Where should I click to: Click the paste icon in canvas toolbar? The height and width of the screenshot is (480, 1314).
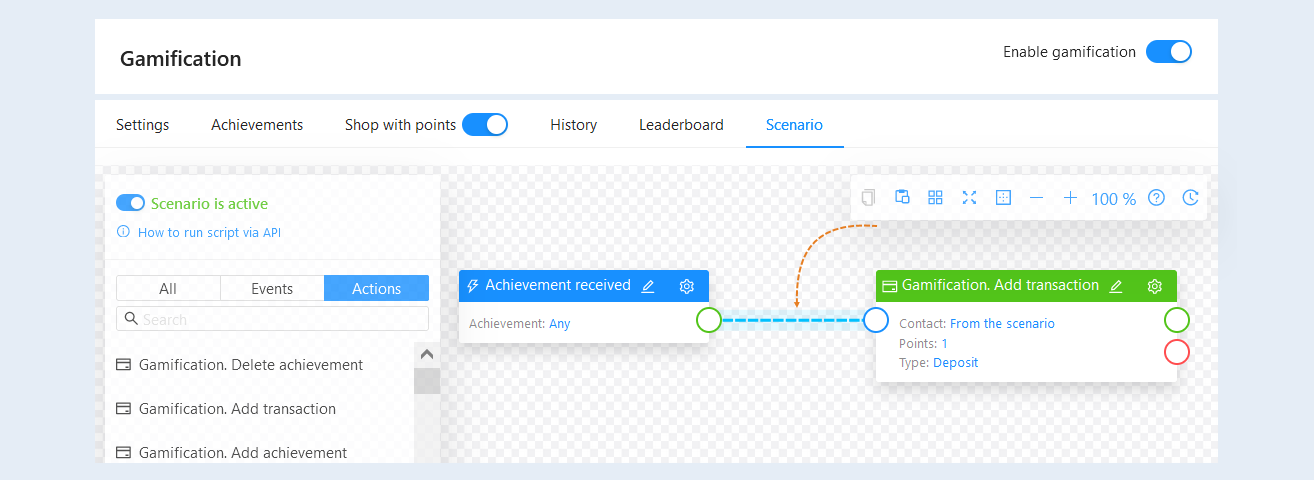[902, 198]
